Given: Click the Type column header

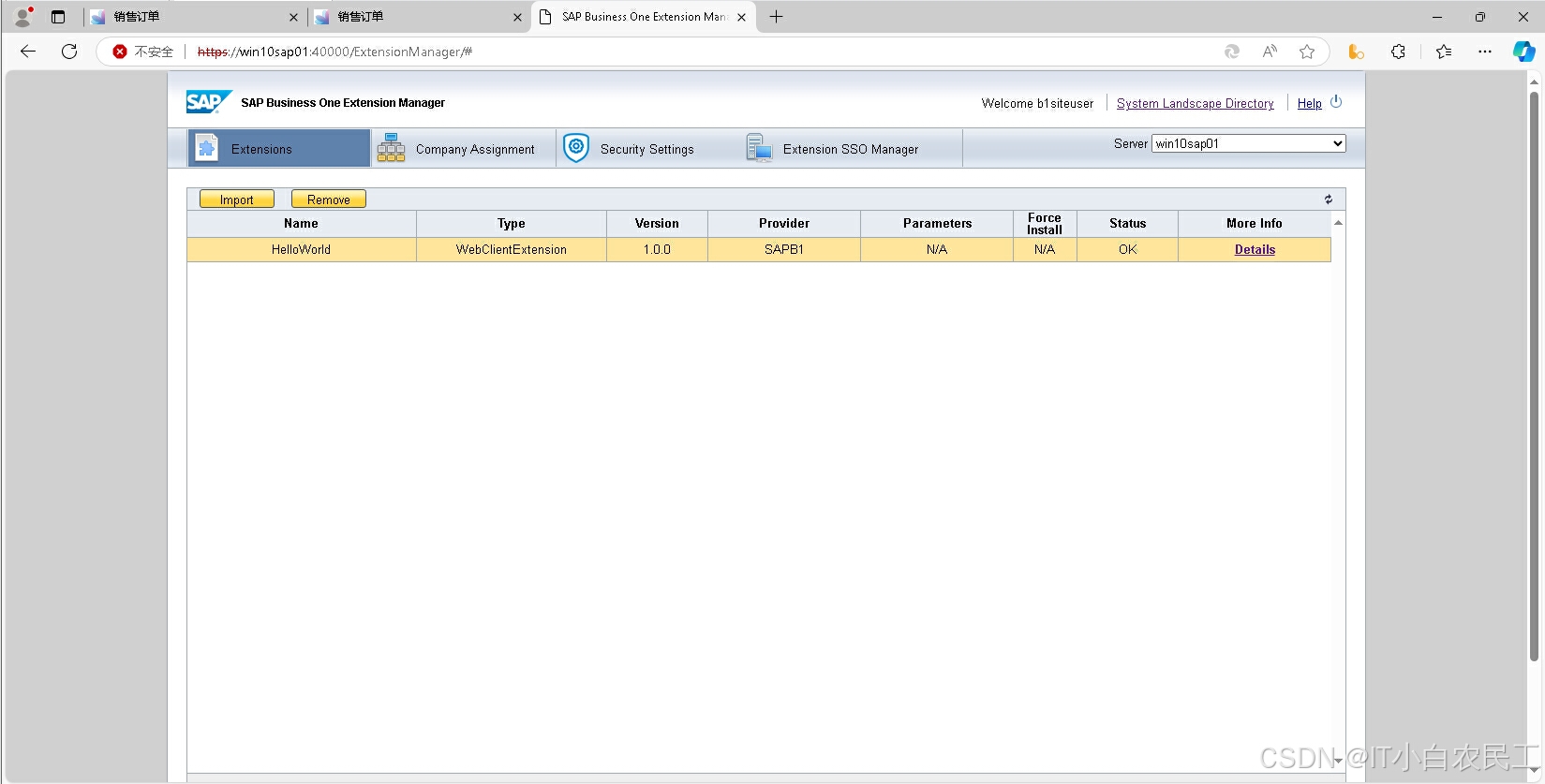Looking at the screenshot, I should coord(512,223).
